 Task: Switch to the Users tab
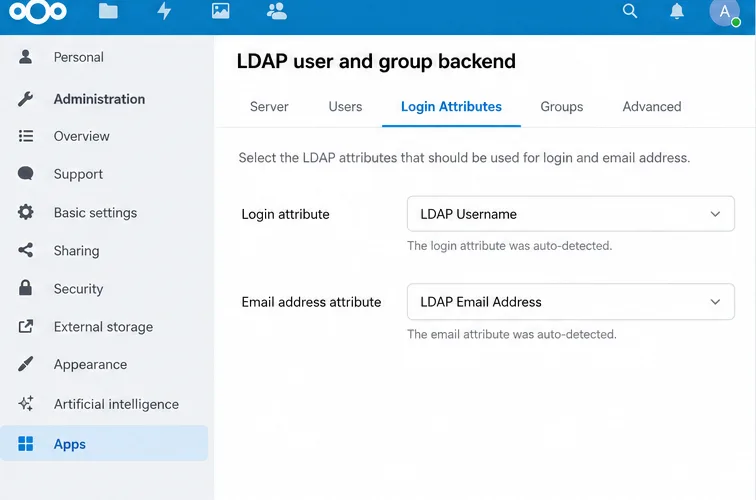coord(345,107)
